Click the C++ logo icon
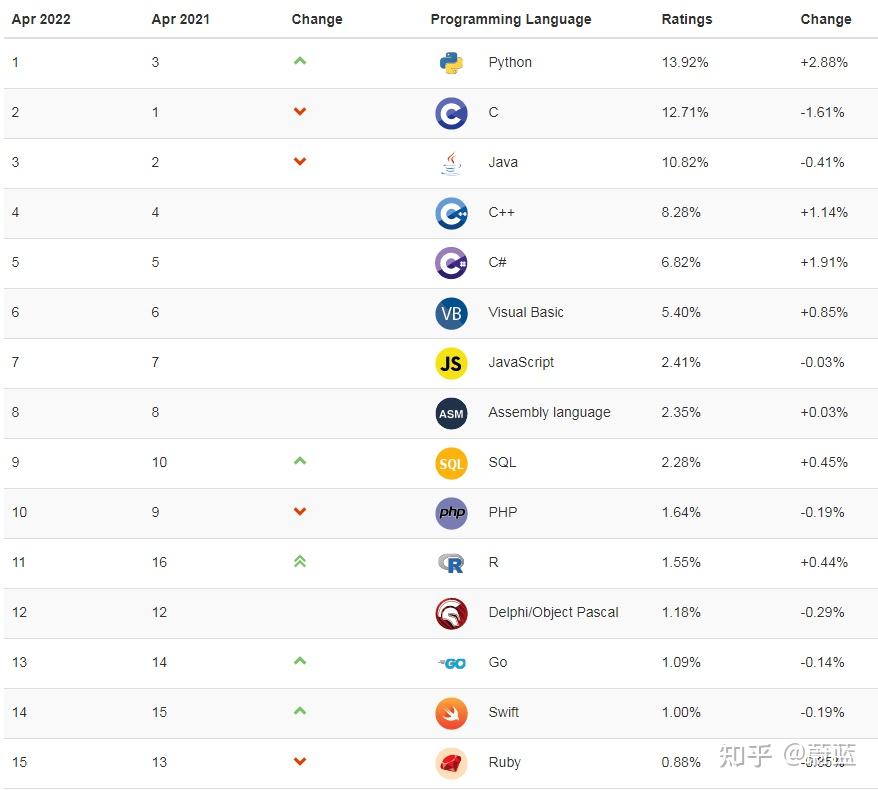Image resolution: width=878 pixels, height=790 pixels. click(x=451, y=213)
